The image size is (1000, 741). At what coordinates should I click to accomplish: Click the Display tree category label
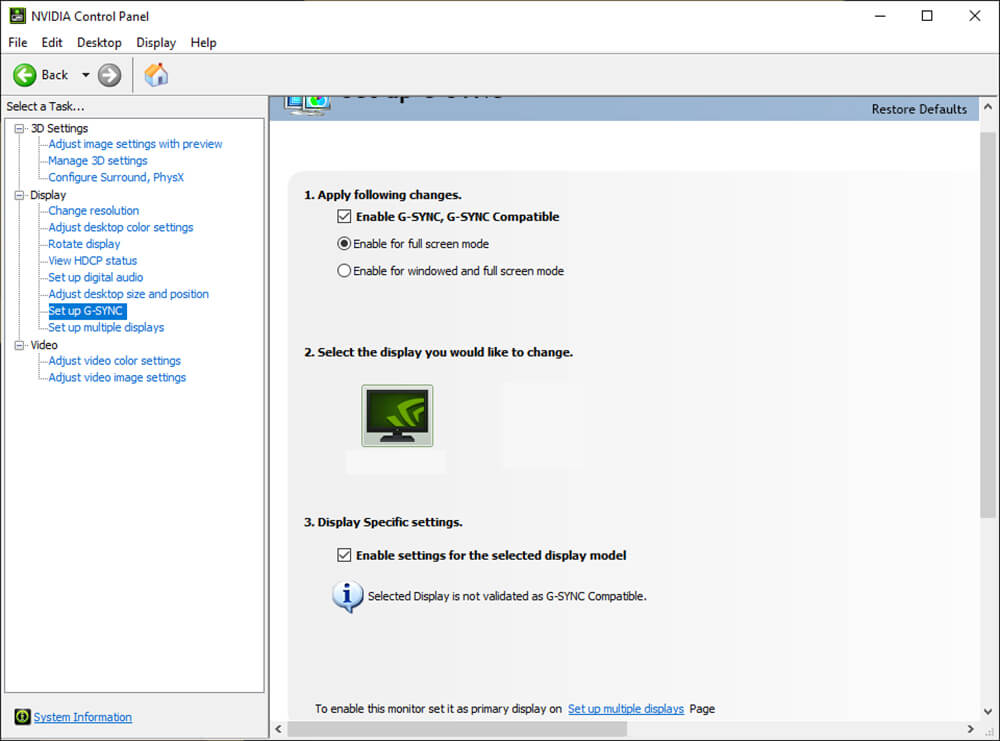click(48, 195)
